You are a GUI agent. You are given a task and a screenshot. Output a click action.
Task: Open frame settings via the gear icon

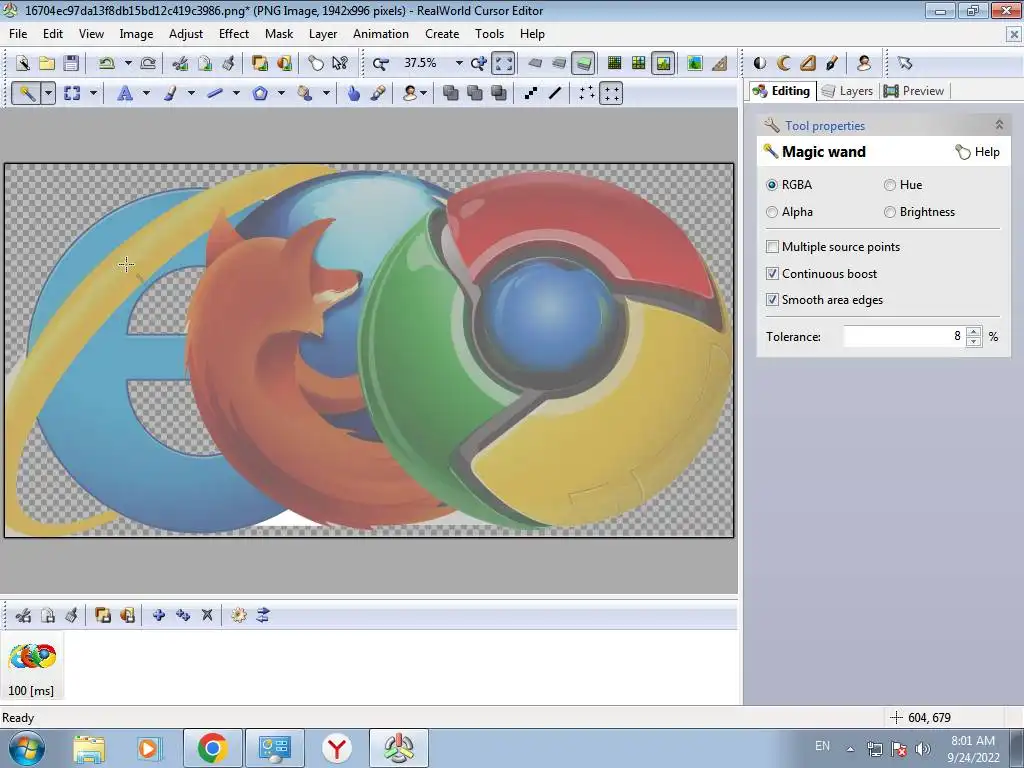click(x=239, y=615)
